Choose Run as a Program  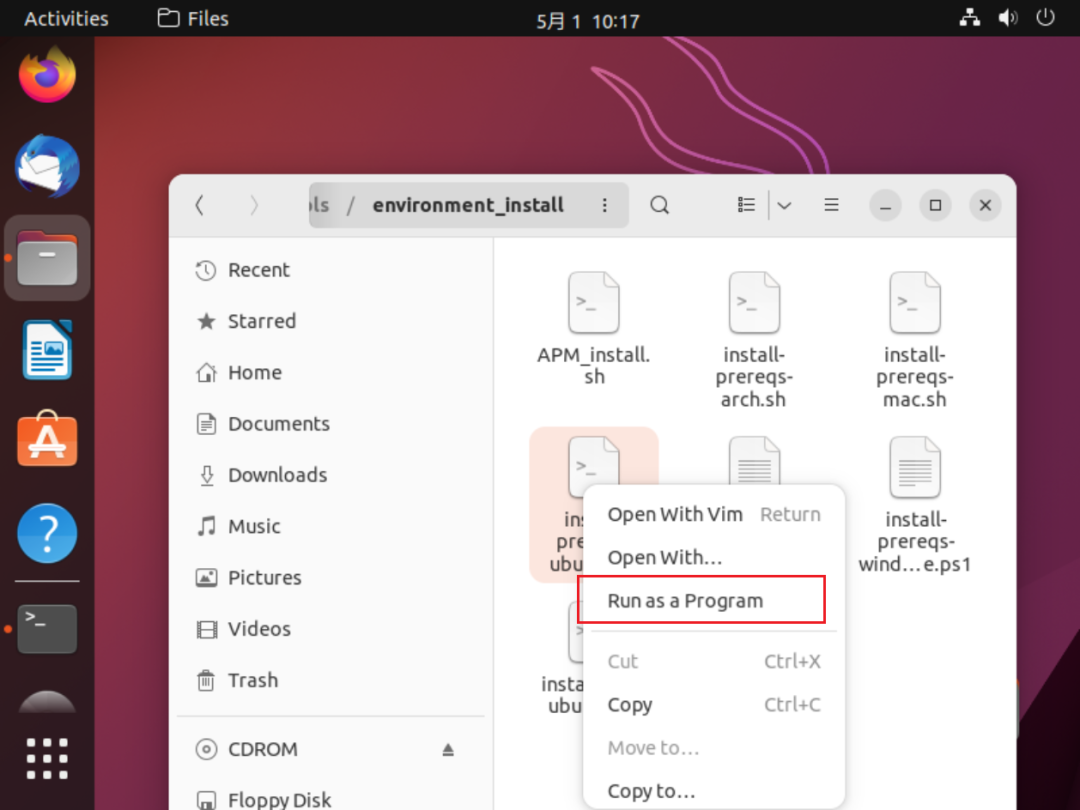point(714,601)
